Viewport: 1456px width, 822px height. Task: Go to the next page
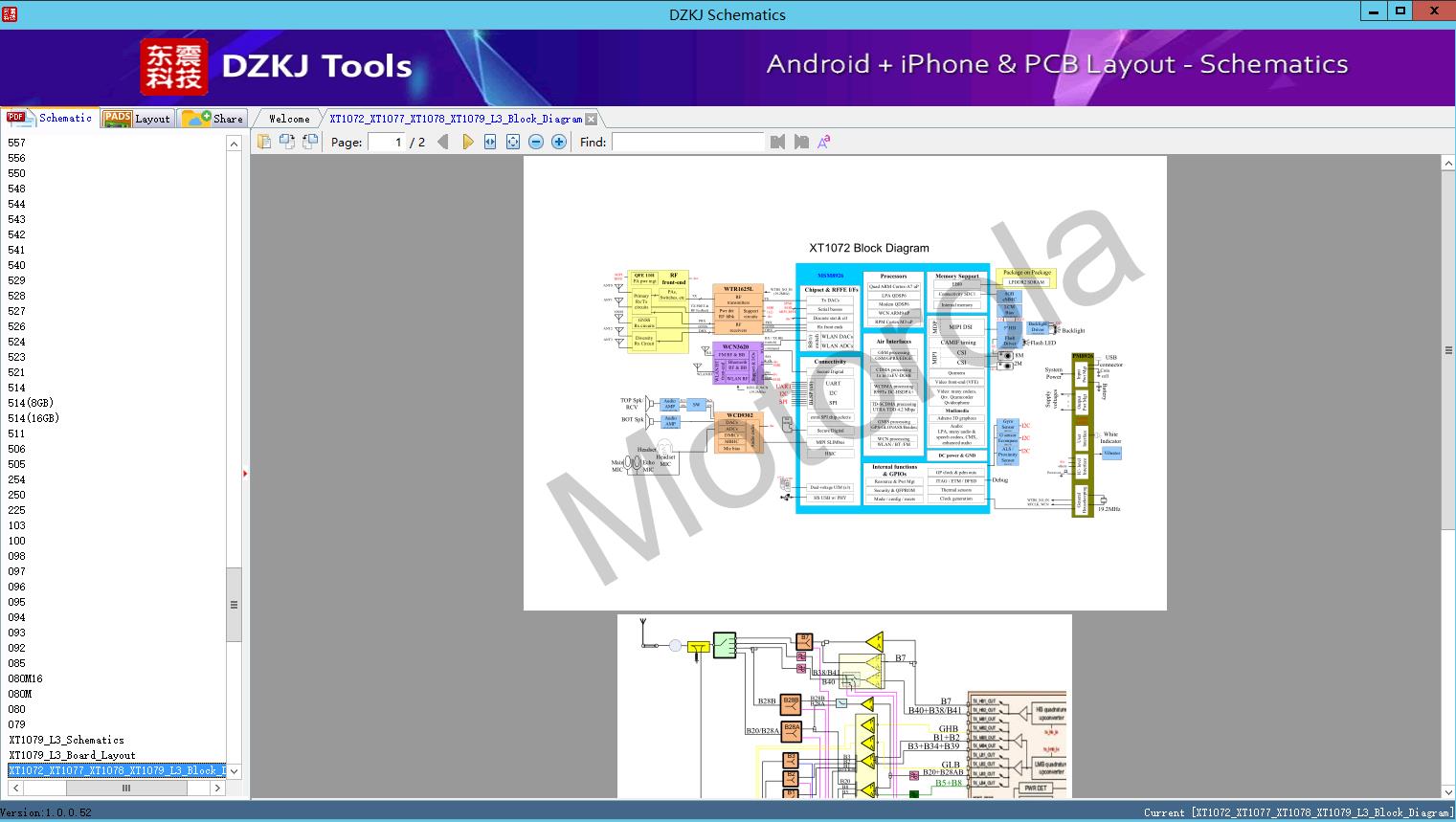click(467, 142)
